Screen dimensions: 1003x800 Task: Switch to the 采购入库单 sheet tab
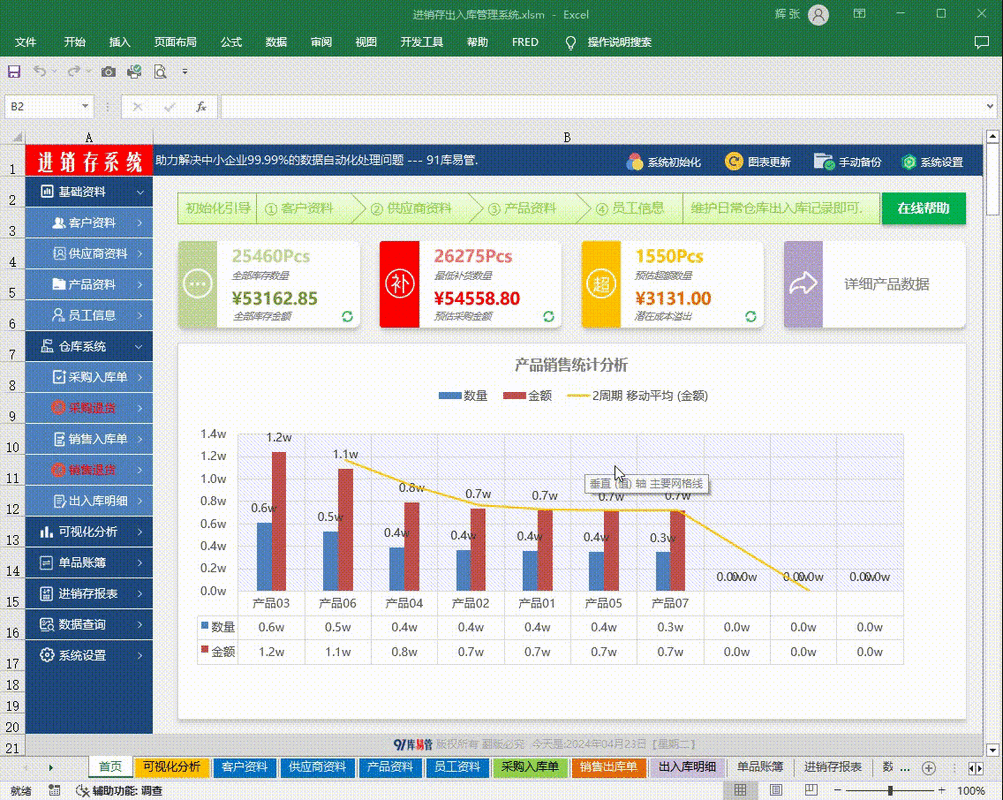click(530, 767)
